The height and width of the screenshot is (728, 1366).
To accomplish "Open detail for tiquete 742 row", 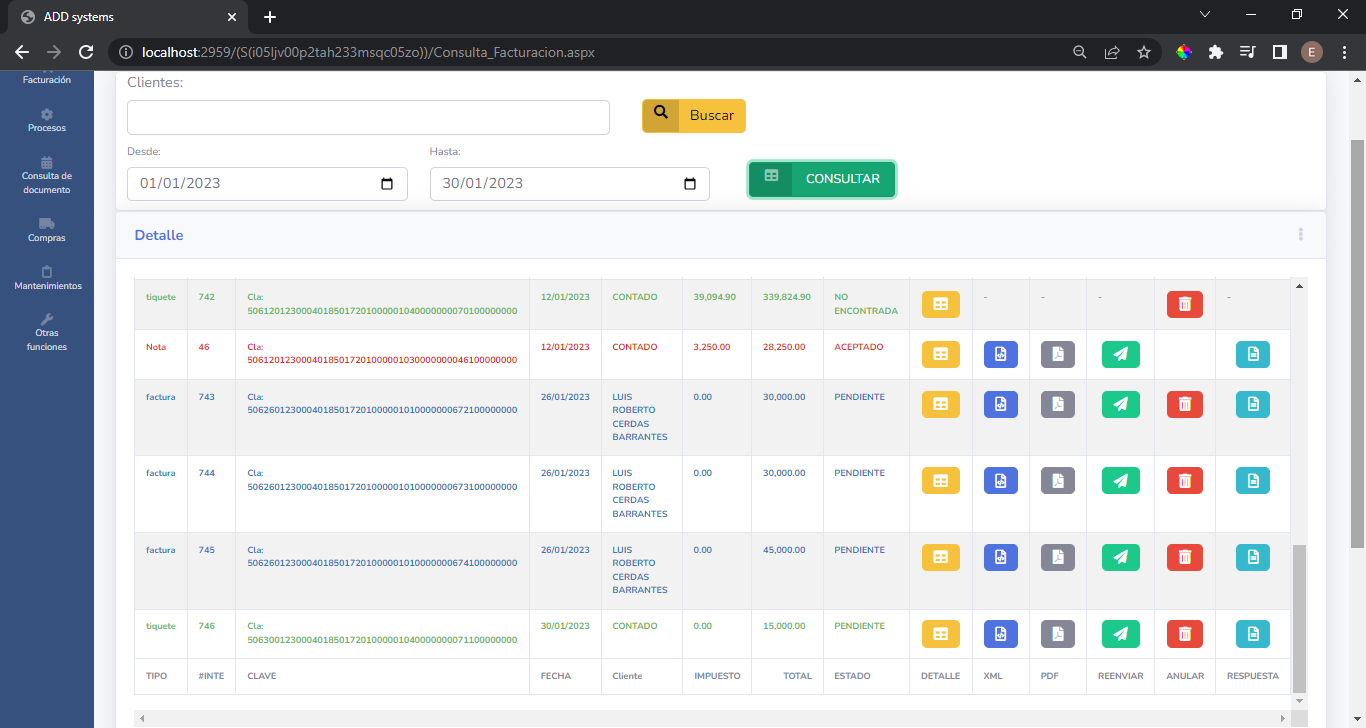I will tap(940, 304).
